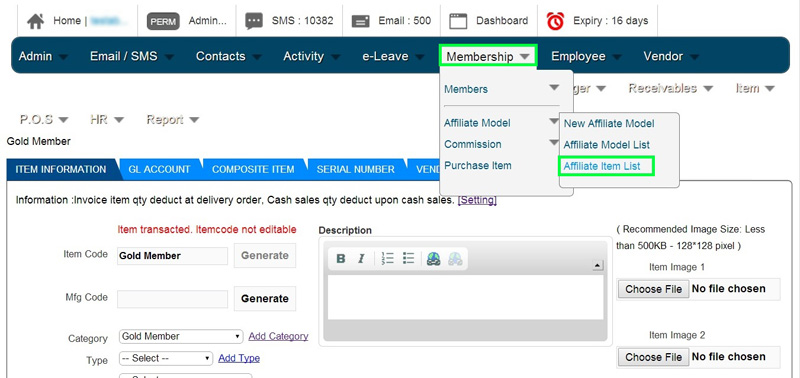The width and height of the screenshot is (800, 378).
Task: Select New Affiliate Model
Action: pos(609,123)
